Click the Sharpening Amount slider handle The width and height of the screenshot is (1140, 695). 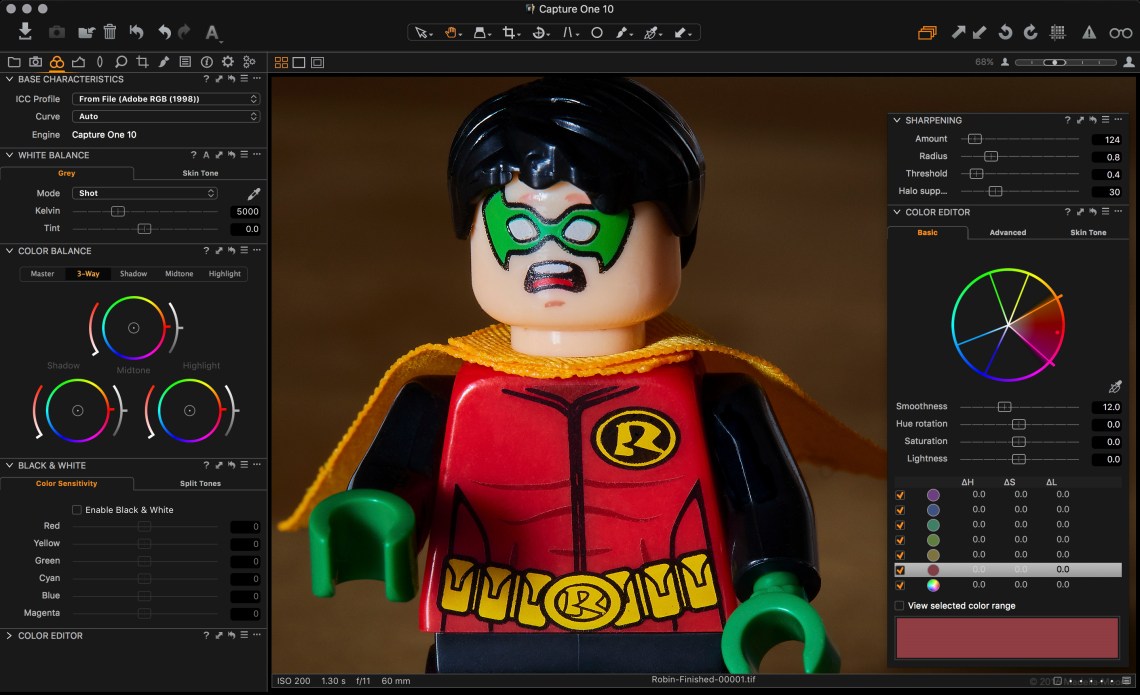point(974,140)
